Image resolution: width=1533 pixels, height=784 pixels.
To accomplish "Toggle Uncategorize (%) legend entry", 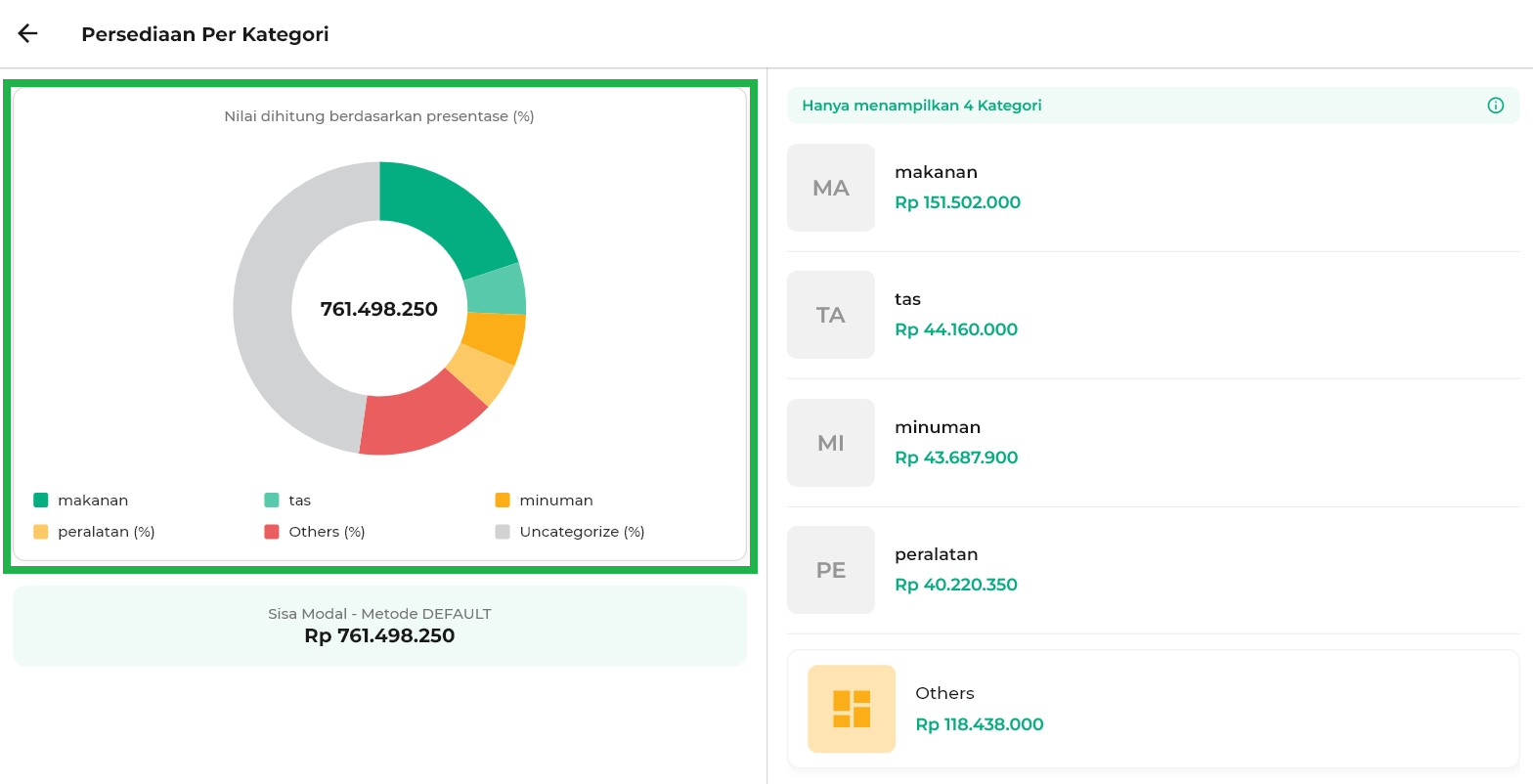I will [569, 532].
